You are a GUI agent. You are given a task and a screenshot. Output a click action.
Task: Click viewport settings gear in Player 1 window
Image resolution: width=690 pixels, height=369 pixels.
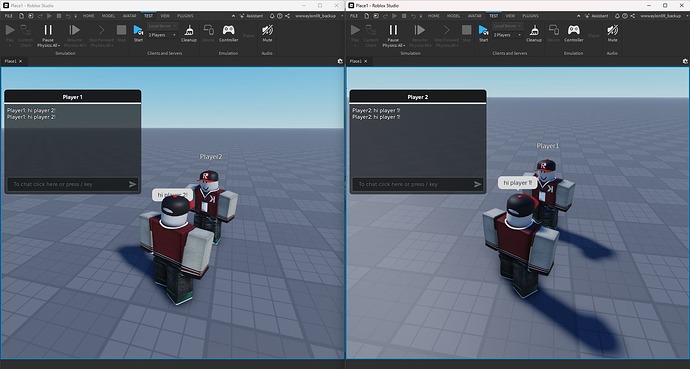click(340, 62)
